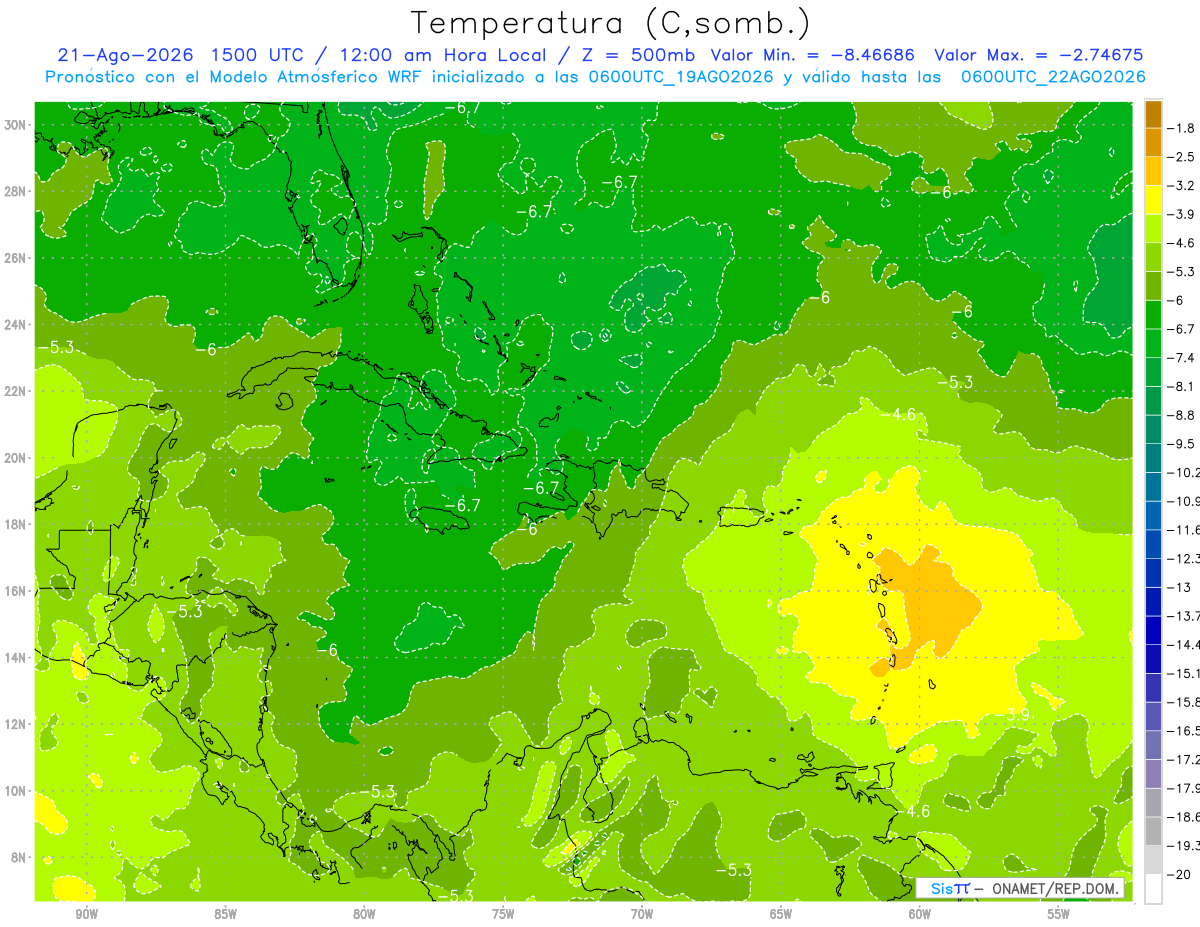Click the '85W' longitude axis label
1200x927 pixels.
[226, 915]
